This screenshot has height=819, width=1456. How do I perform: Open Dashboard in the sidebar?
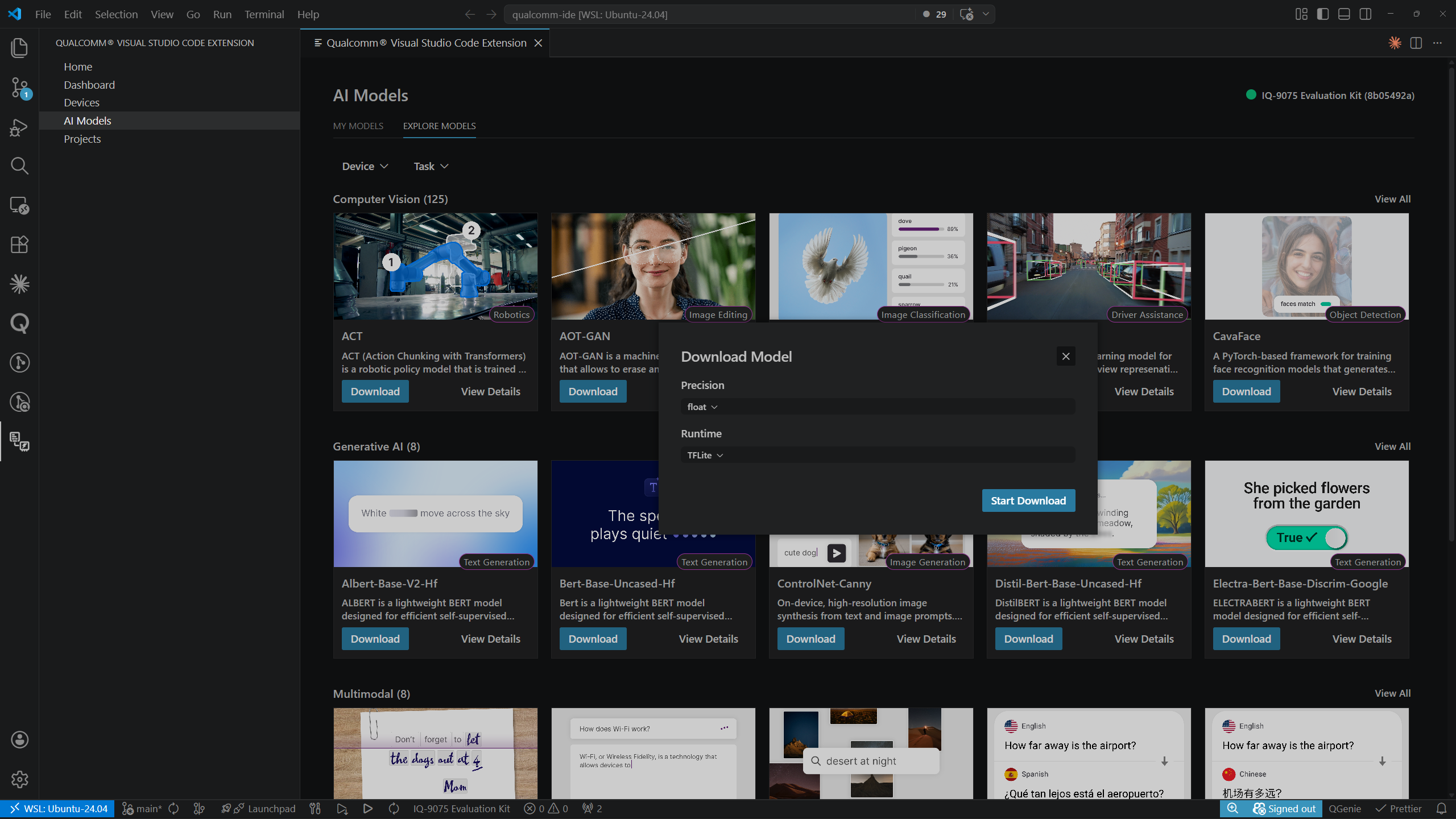[169, 85]
